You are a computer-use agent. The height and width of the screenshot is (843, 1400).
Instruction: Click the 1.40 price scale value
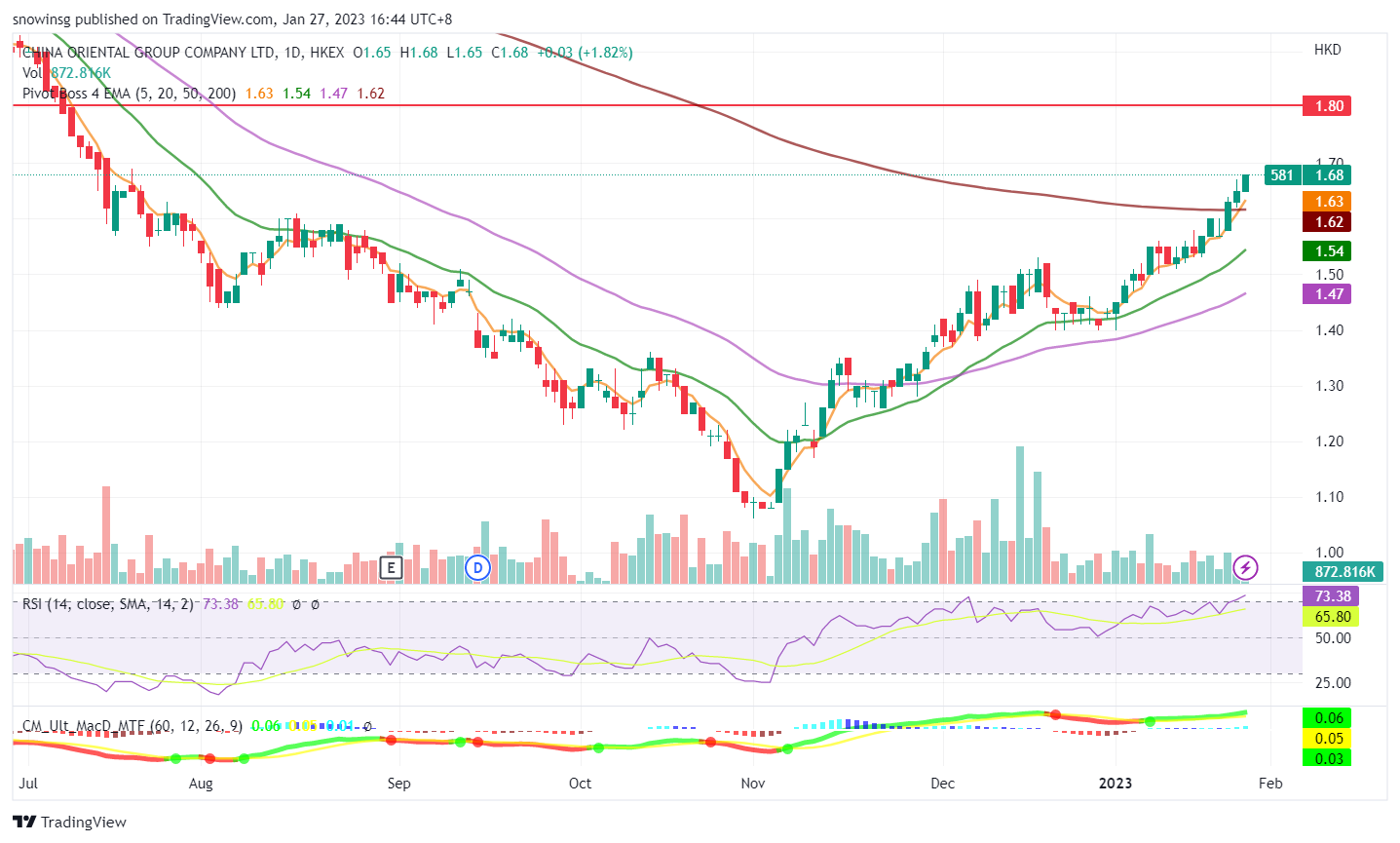tap(1329, 330)
